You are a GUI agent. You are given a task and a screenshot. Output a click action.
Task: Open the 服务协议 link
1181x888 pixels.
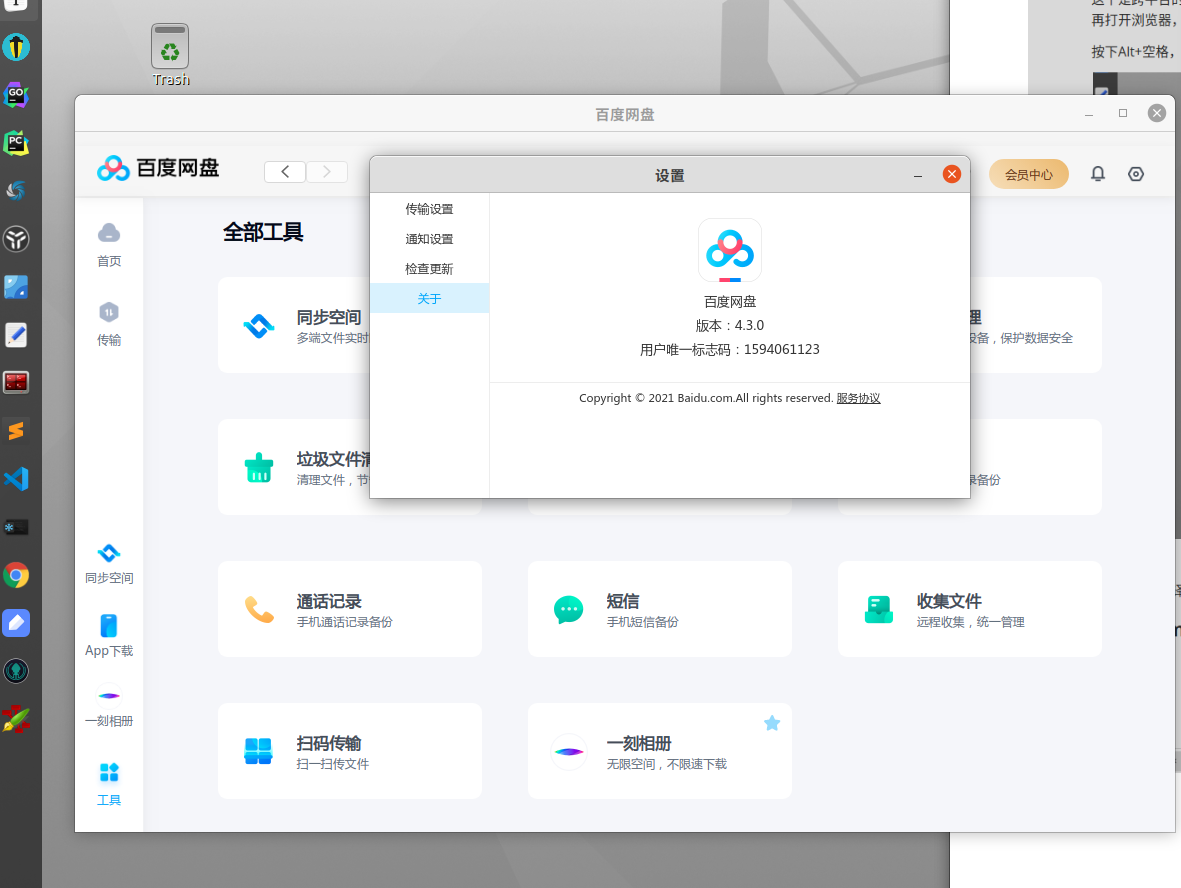click(858, 398)
